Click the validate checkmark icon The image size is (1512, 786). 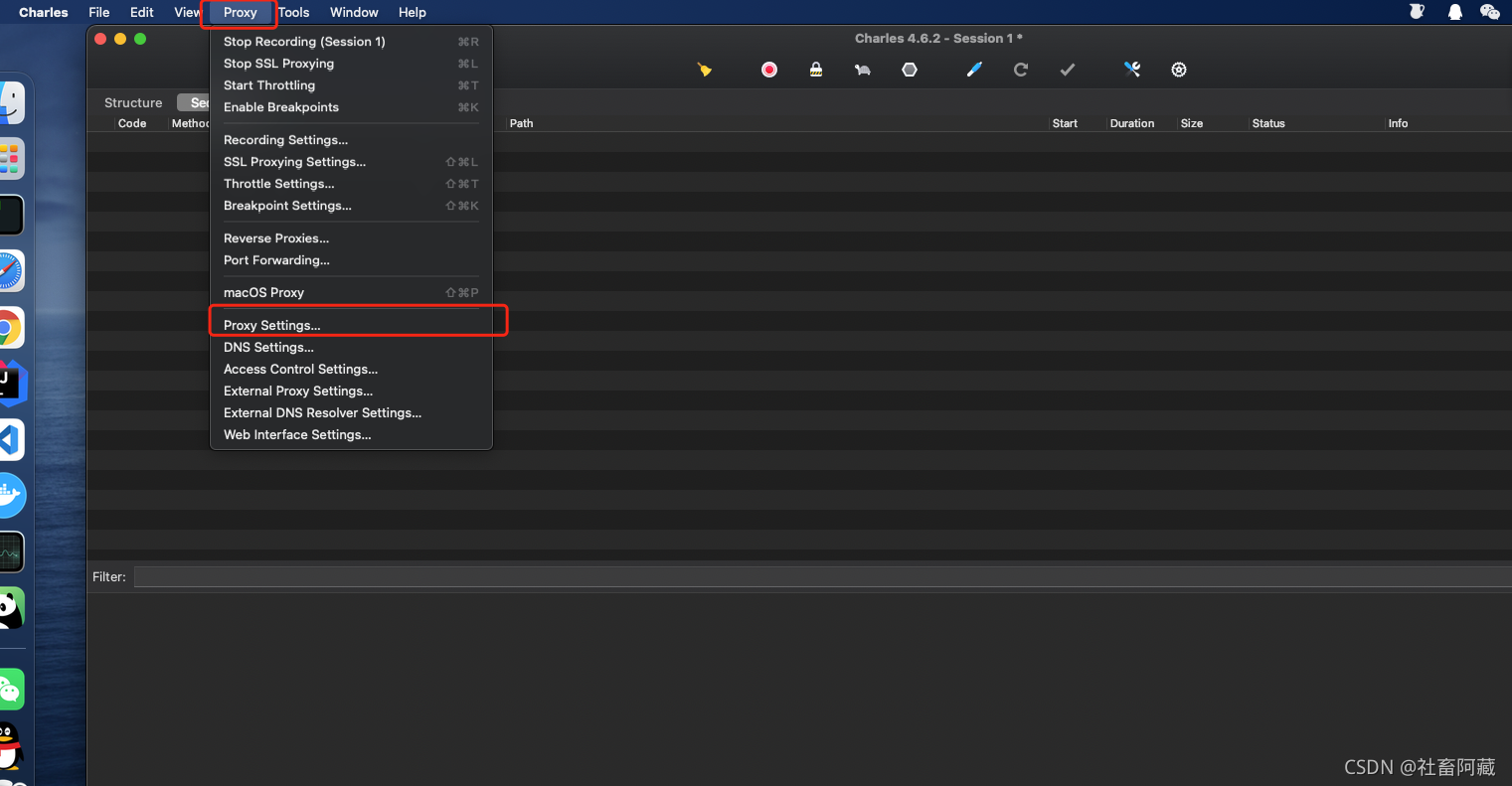[1068, 70]
